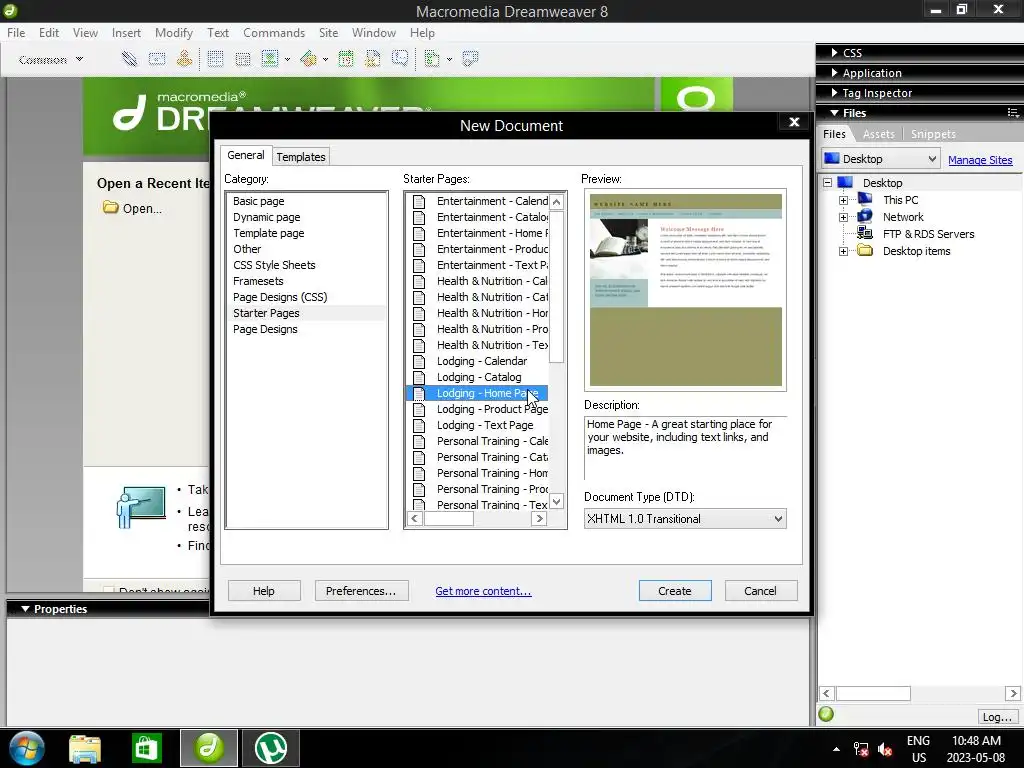This screenshot has height=768, width=1024.
Task: Click the Files panel options menu icon
Action: tap(1013, 113)
